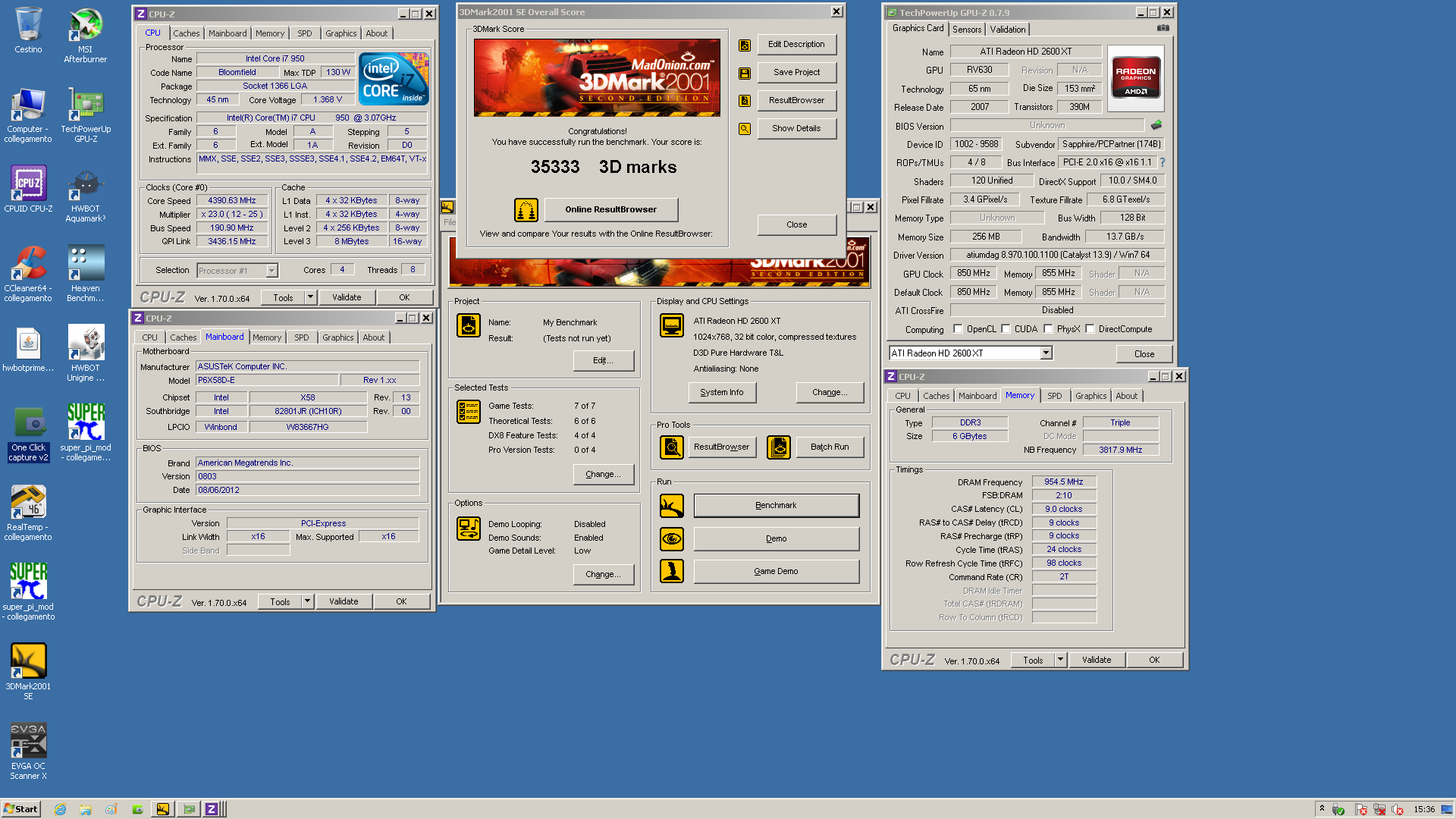Viewport: 1456px width, 819px height.
Task: Select the Heaven Benchmark desktop shortcut
Action: coord(86,275)
